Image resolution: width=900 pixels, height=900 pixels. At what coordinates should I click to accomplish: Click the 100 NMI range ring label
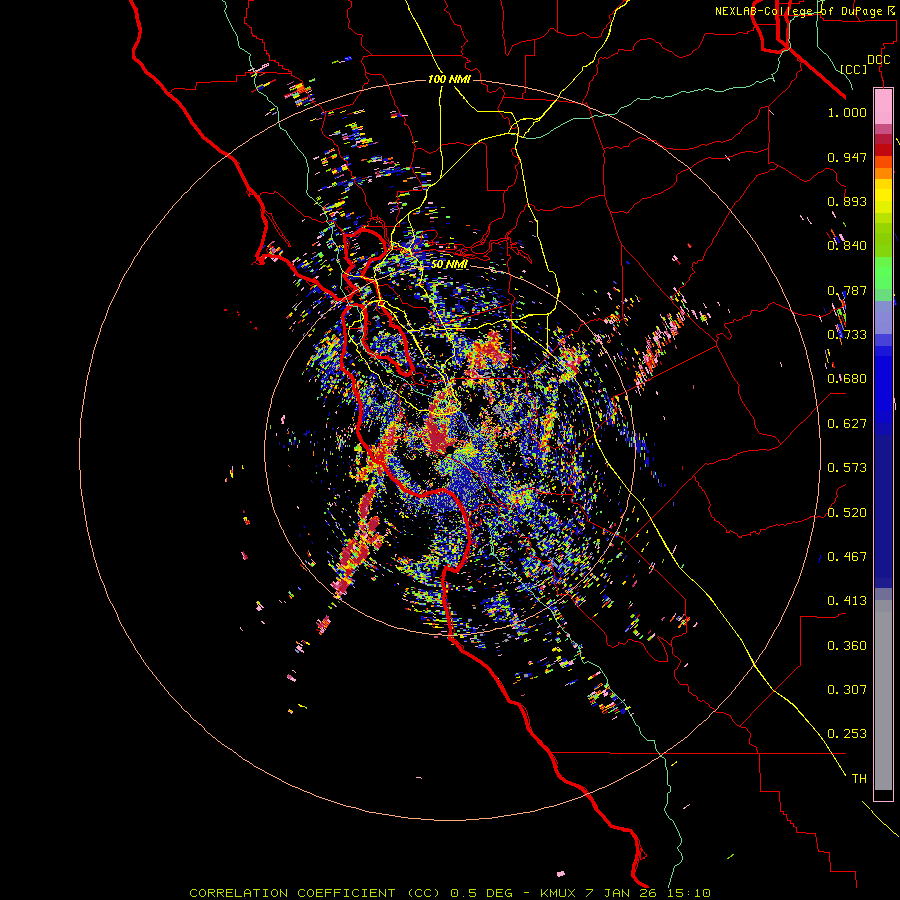coord(449,79)
